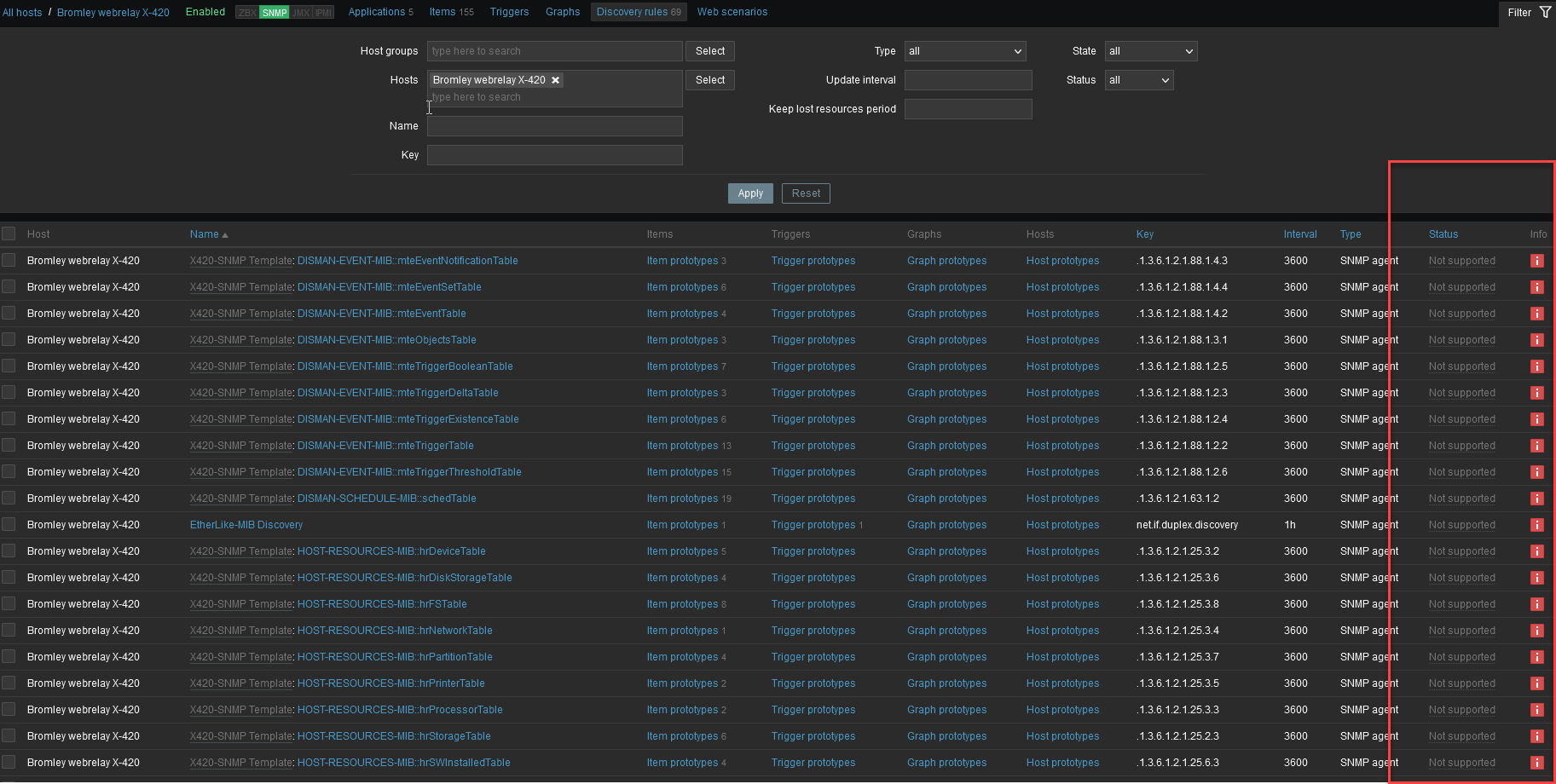Open error info icon for hrNetworkTable row
The image size is (1556, 784).
coord(1537,631)
